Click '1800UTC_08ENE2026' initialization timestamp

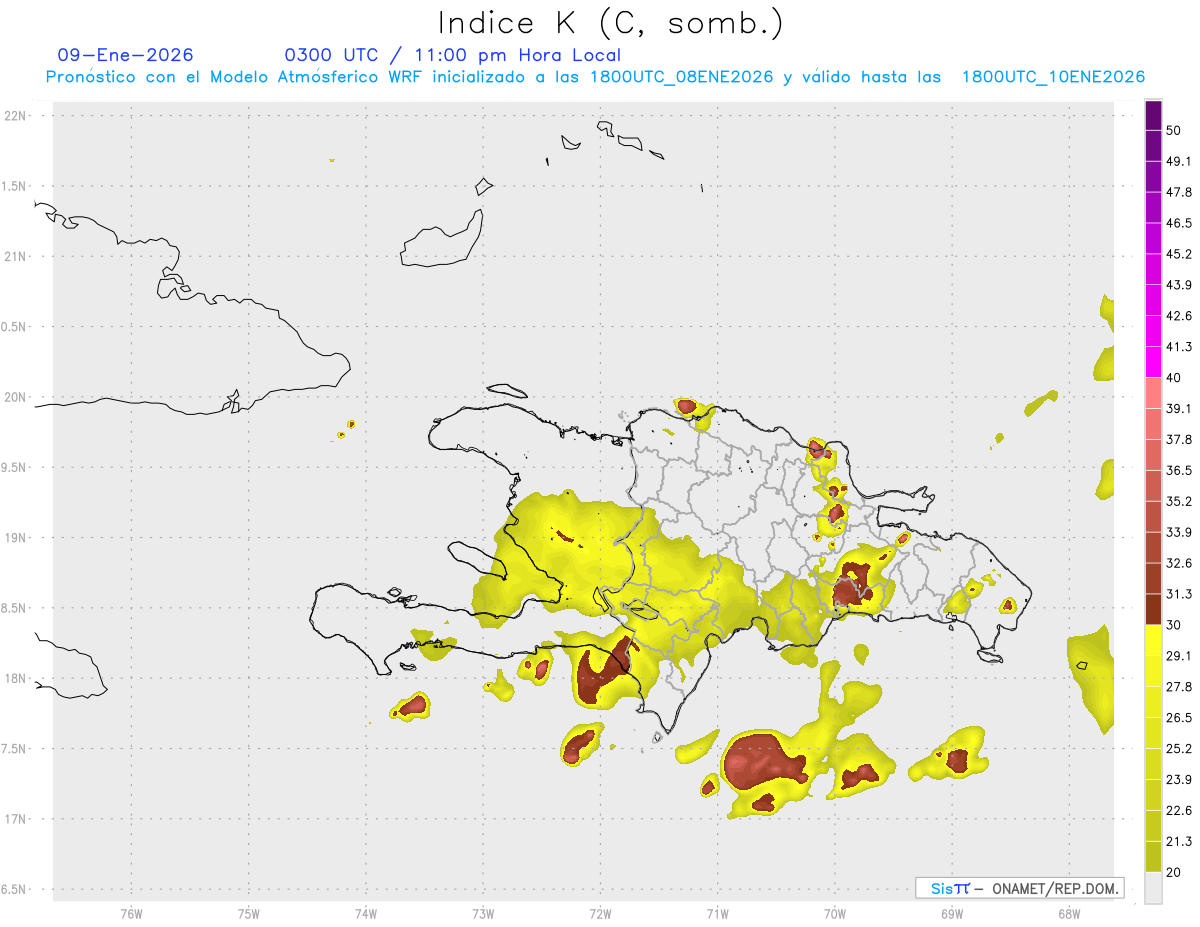click(681, 77)
